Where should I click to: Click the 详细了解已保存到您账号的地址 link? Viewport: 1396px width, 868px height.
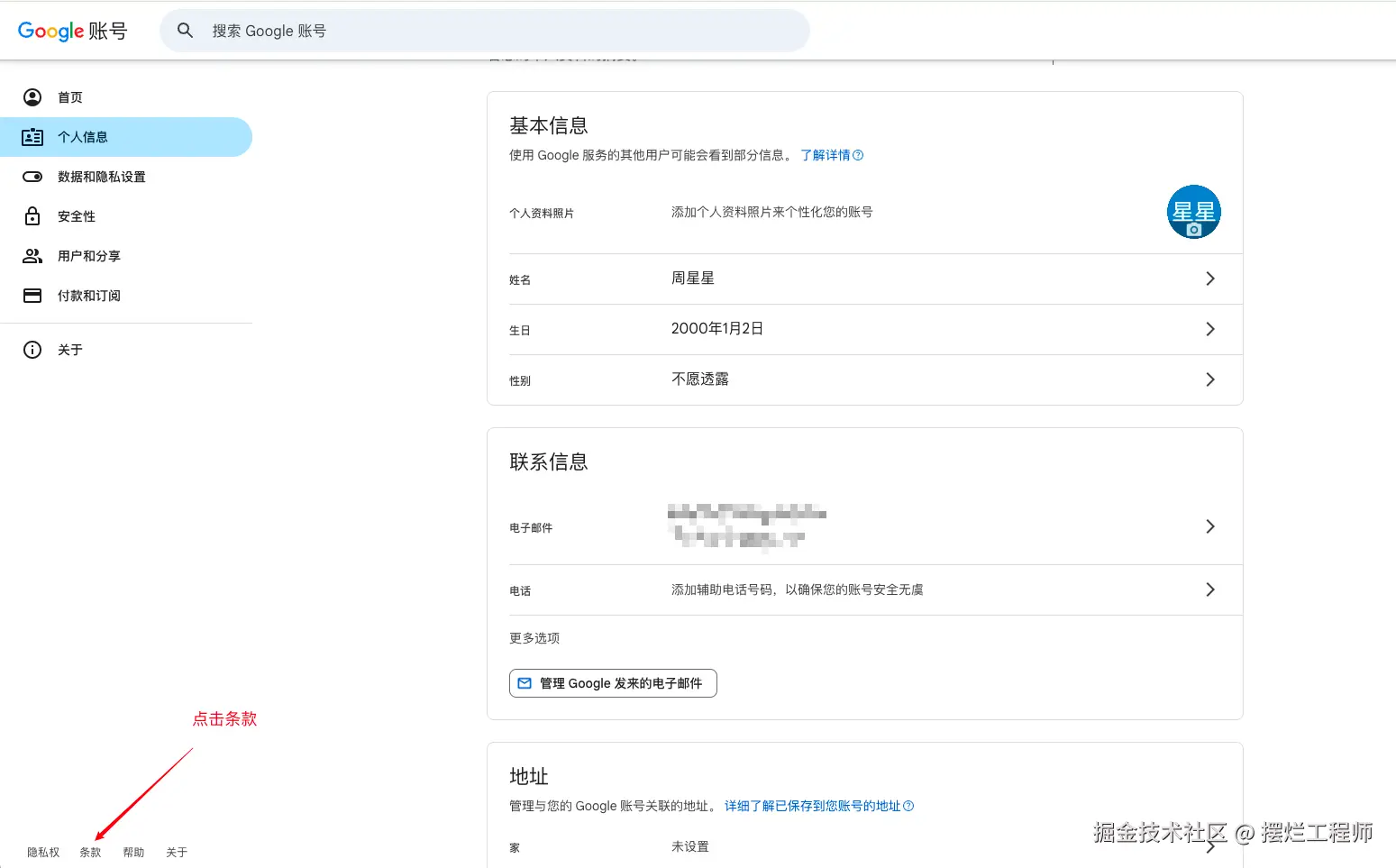click(x=813, y=806)
